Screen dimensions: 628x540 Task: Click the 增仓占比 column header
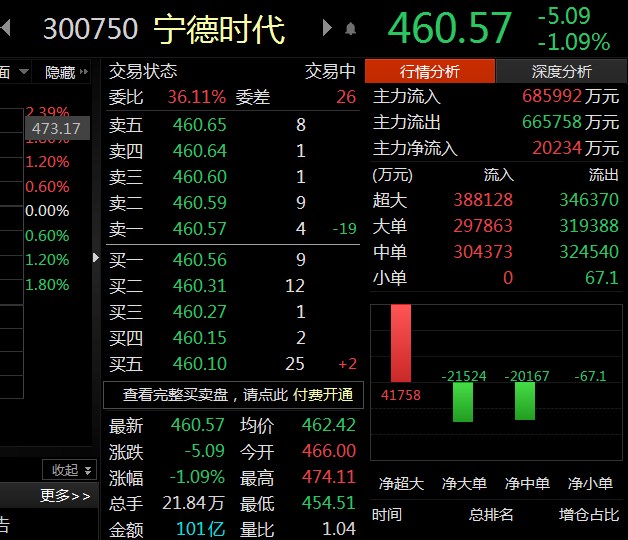(x=588, y=515)
